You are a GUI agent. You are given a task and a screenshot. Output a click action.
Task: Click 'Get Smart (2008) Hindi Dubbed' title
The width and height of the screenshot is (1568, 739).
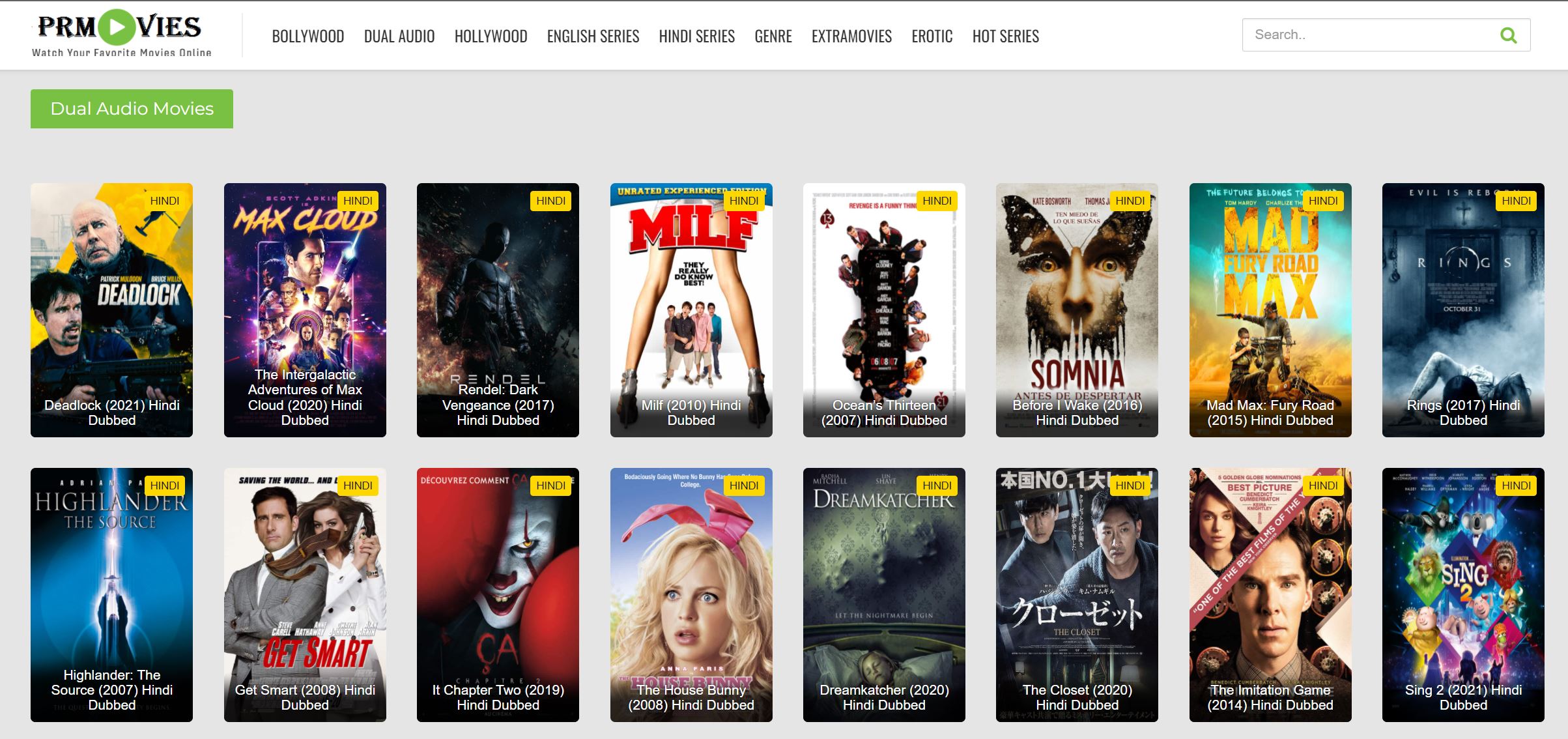coord(305,697)
